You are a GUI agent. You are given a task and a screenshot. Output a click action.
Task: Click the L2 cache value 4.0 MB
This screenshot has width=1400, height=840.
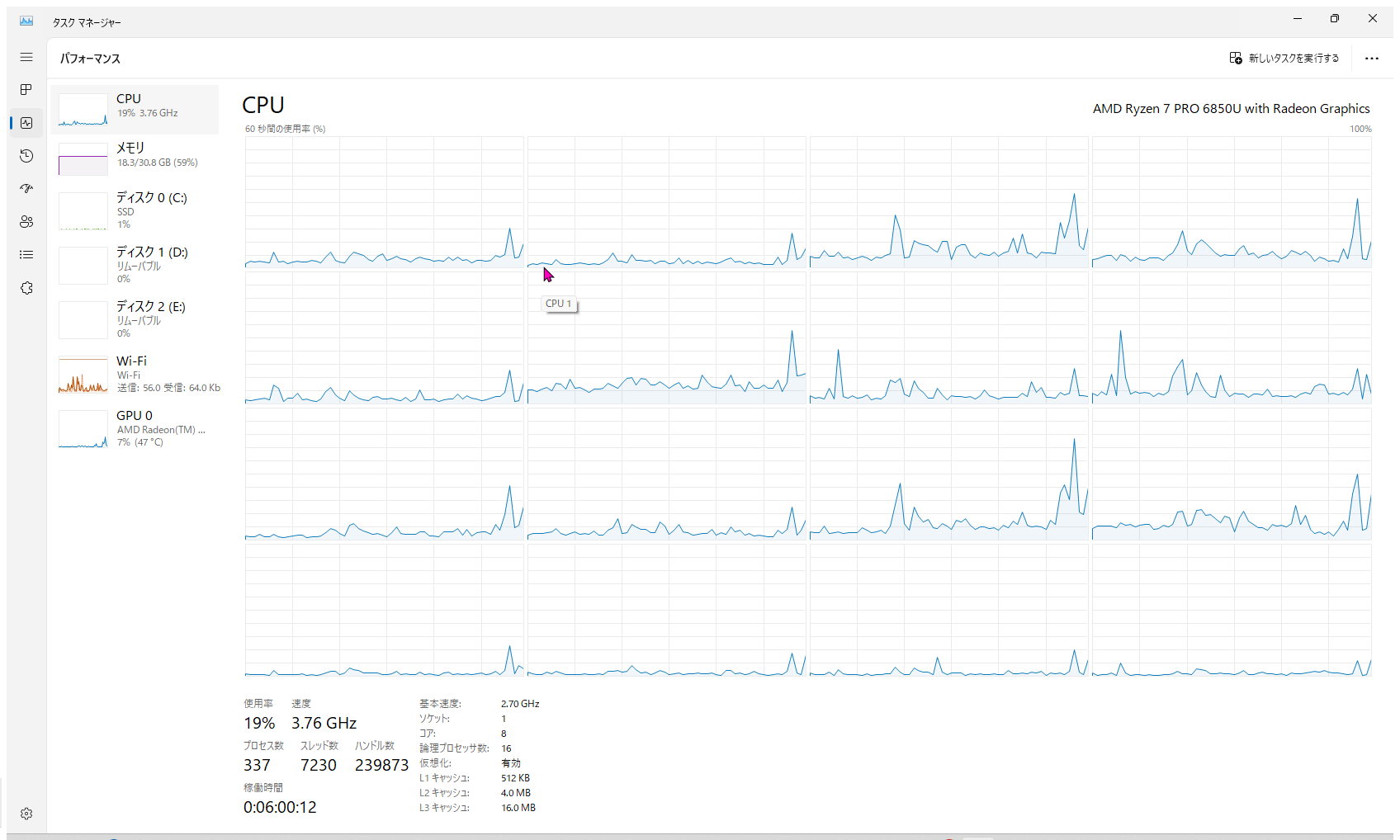(516, 793)
